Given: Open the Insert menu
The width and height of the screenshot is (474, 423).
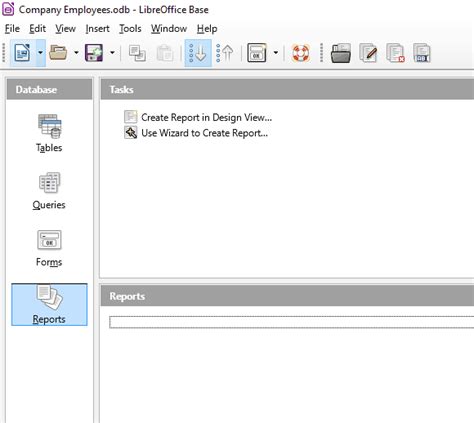Looking at the screenshot, I should click(97, 29).
